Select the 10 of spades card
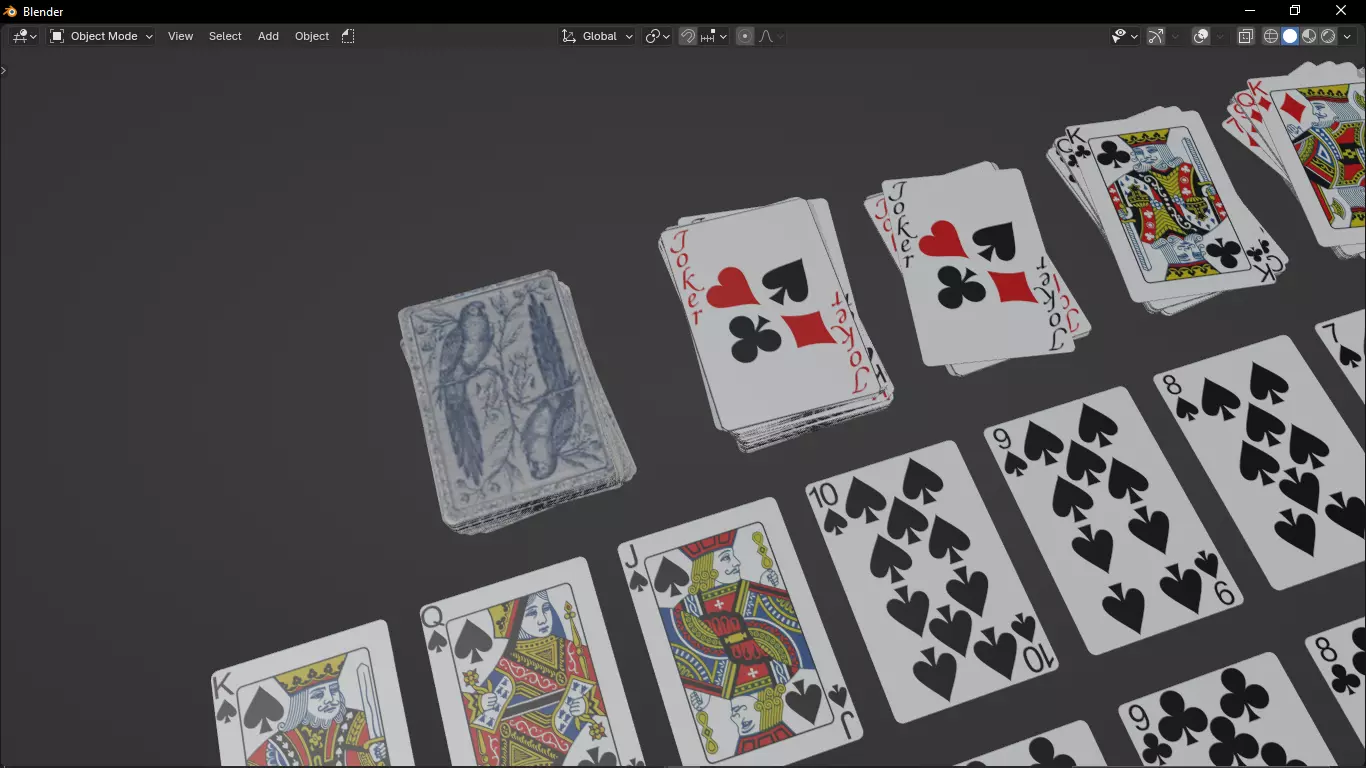The width and height of the screenshot is (1366, 768). 930,580
